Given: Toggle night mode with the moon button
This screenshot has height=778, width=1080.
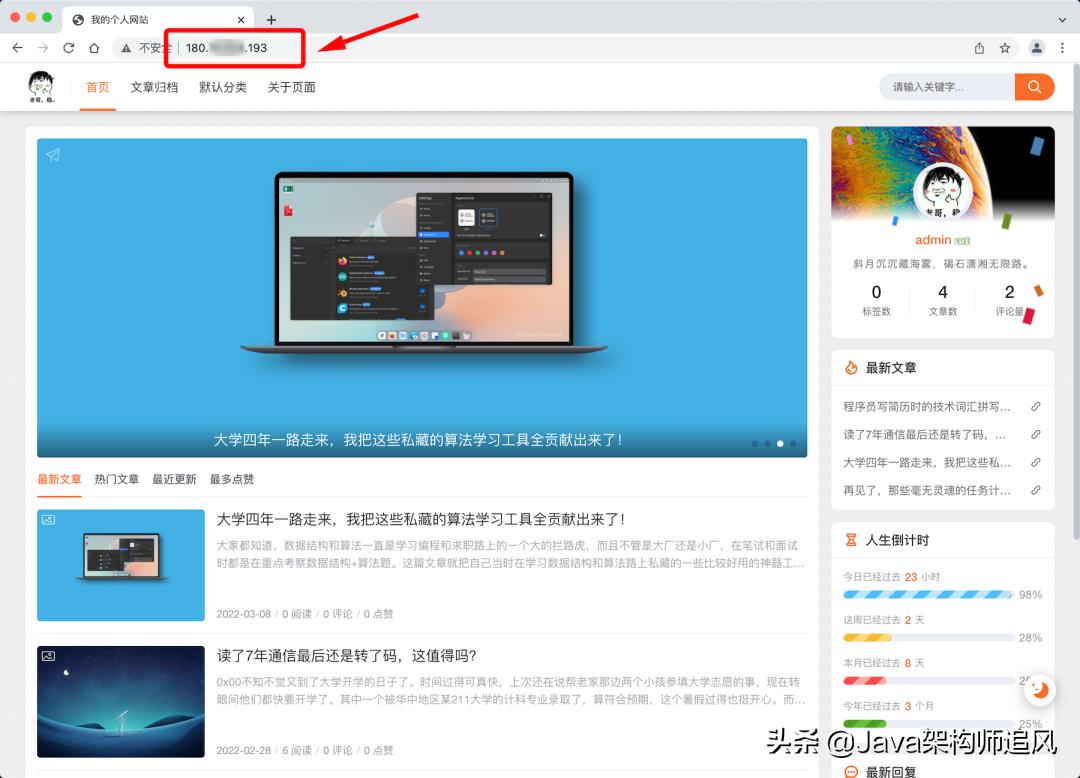Looking at the screenshot, I should coord(1040,690).
